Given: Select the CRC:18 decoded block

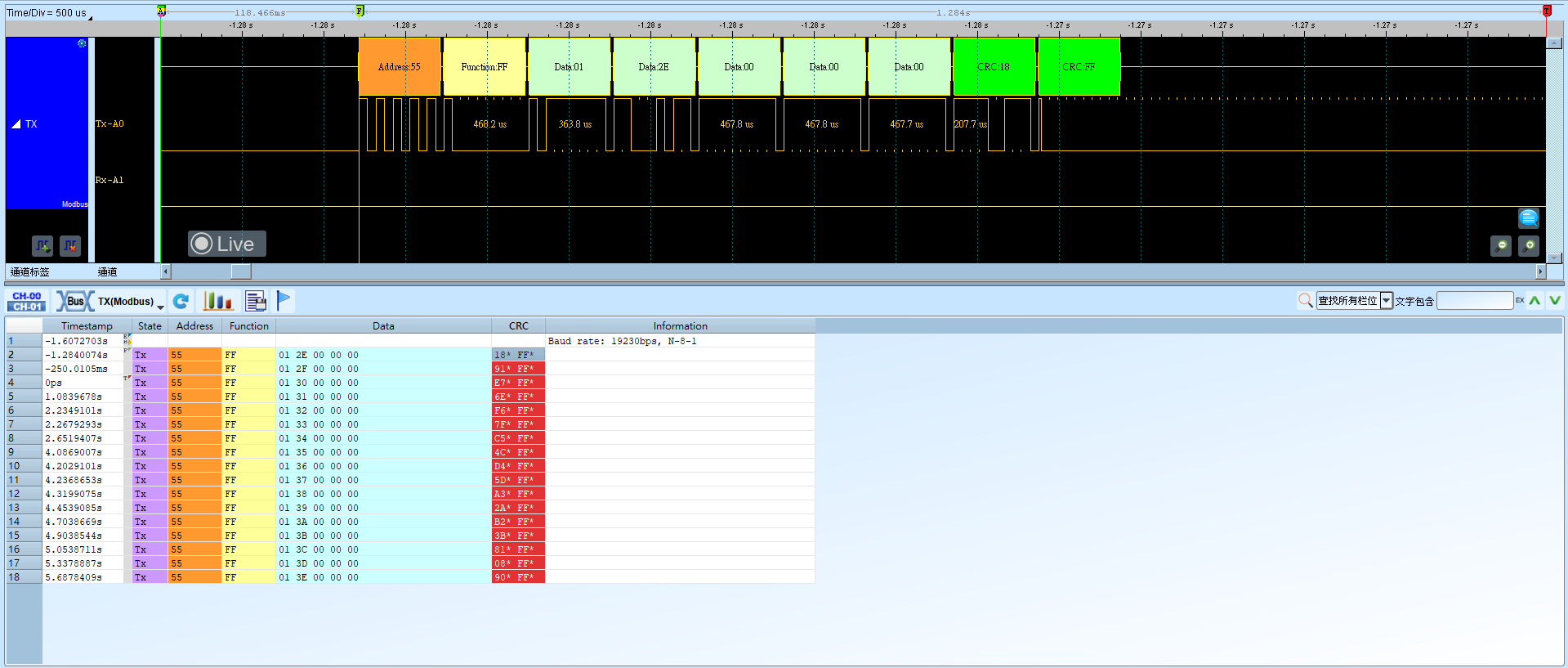Looking at the screenshot, I should (x=994, y=67).
